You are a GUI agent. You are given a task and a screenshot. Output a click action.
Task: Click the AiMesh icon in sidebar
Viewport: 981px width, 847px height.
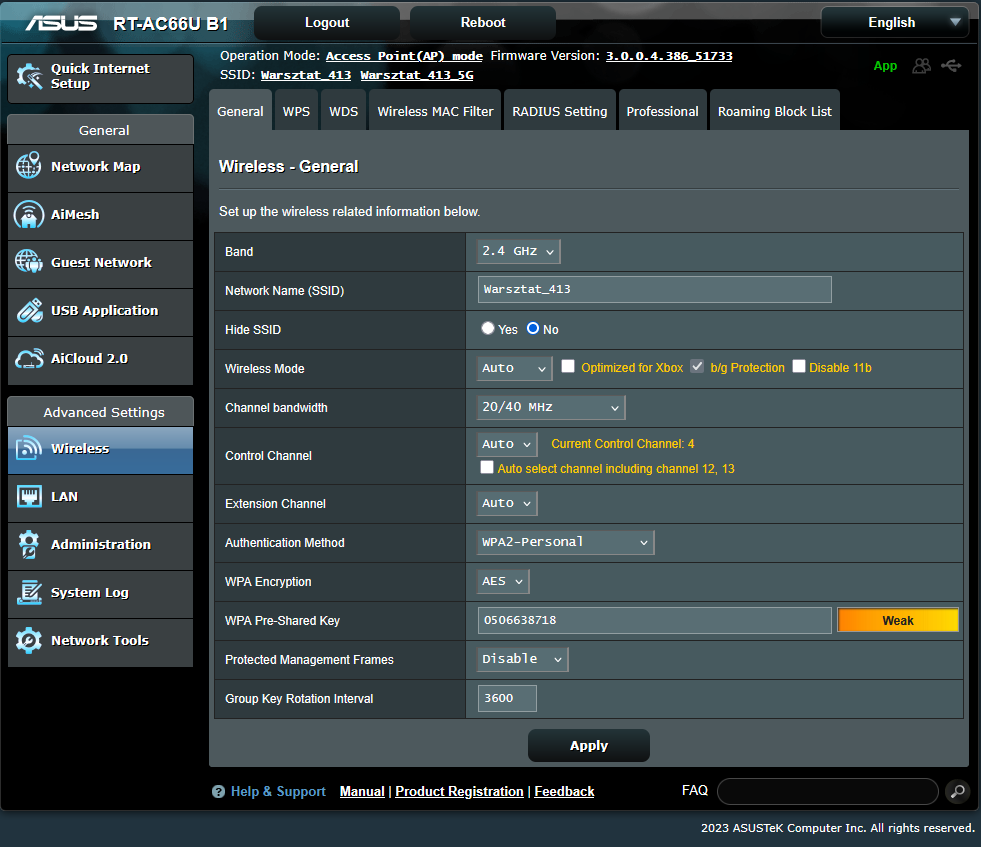(x=29, y=214)
